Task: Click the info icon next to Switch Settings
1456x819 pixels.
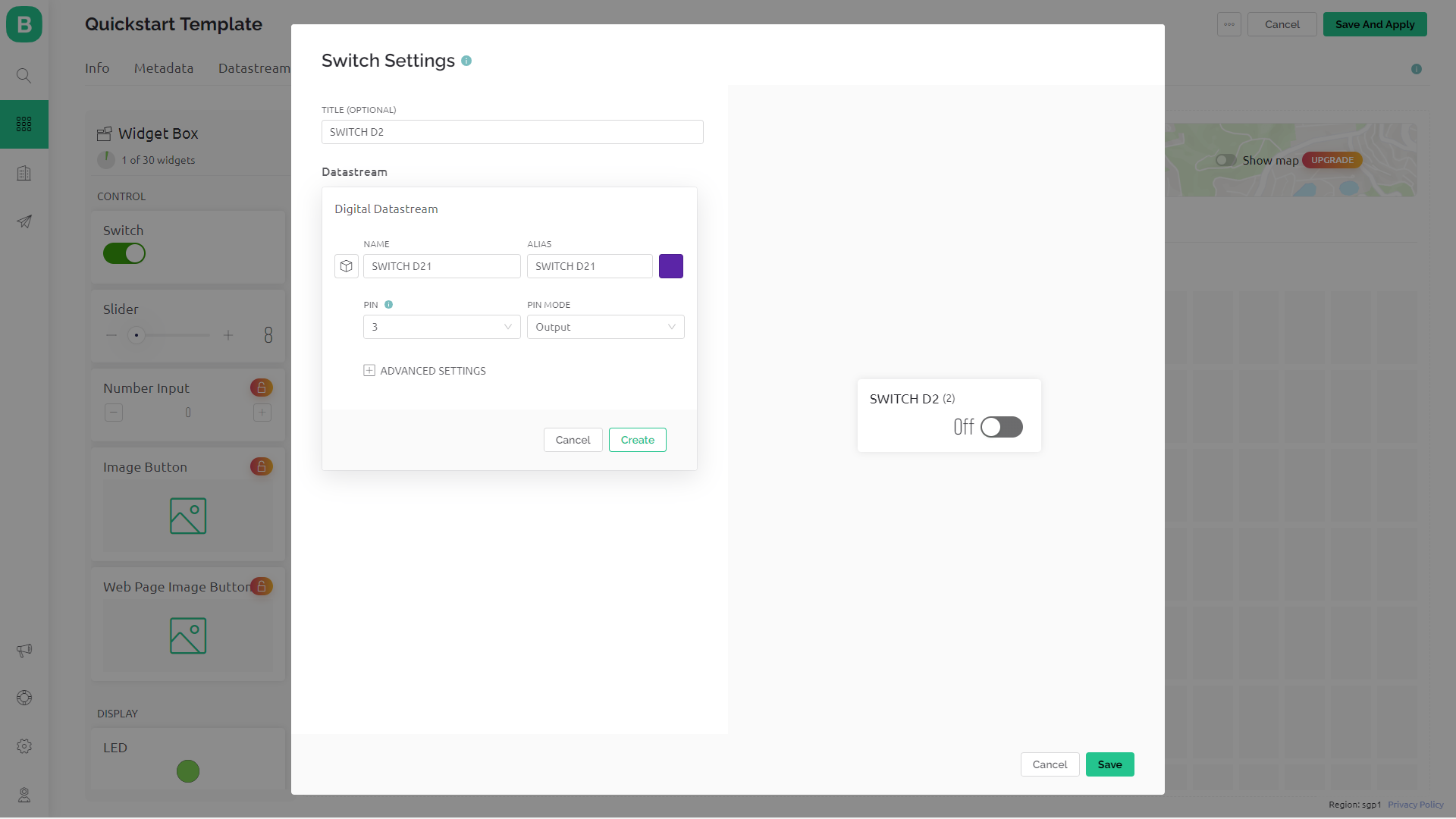Action: pos(466,61)
